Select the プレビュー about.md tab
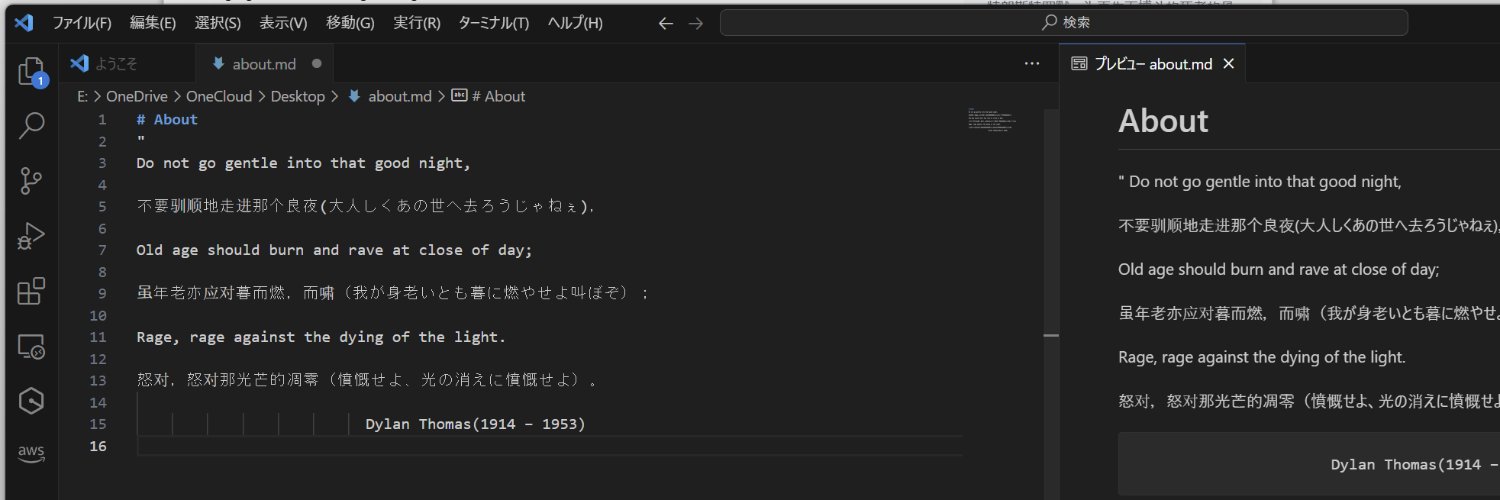The image size is (1500, 500). (x=1153, y=63)
